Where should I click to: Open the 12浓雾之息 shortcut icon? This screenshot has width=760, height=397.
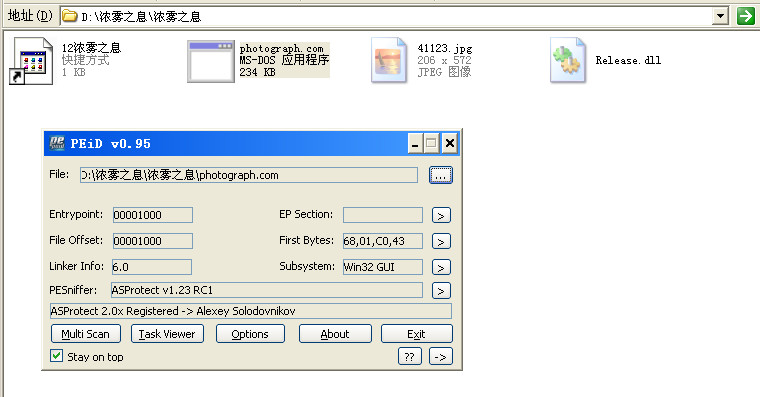tap(31, 61)
